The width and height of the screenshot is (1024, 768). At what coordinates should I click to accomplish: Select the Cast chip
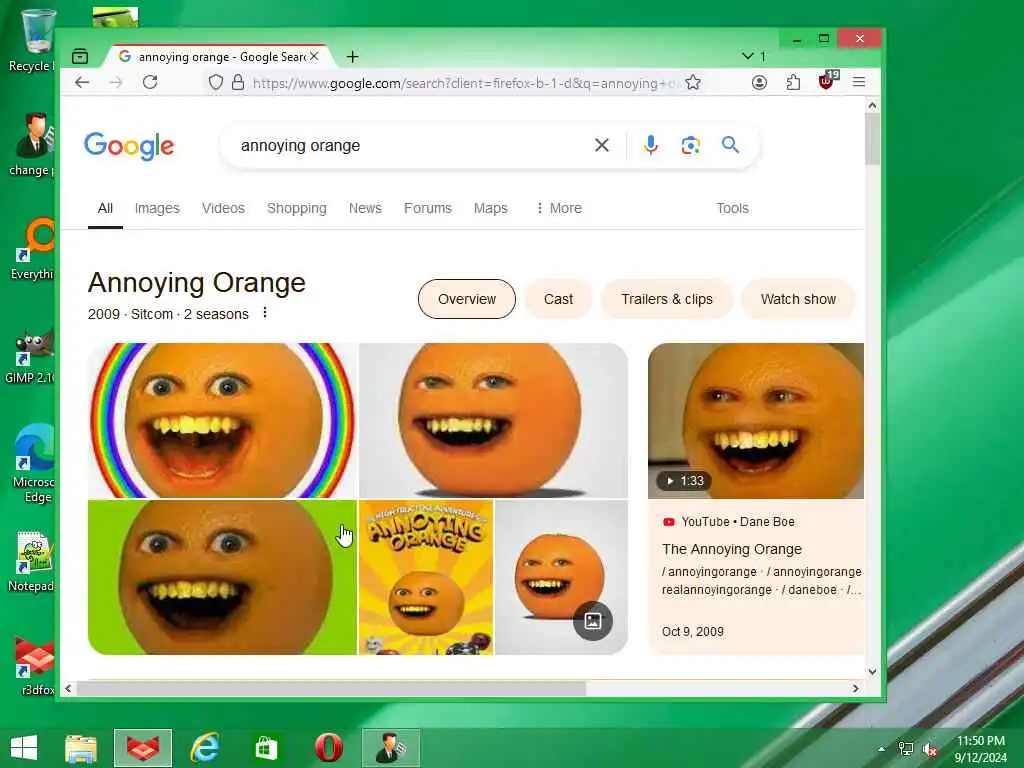pos(558,299)
